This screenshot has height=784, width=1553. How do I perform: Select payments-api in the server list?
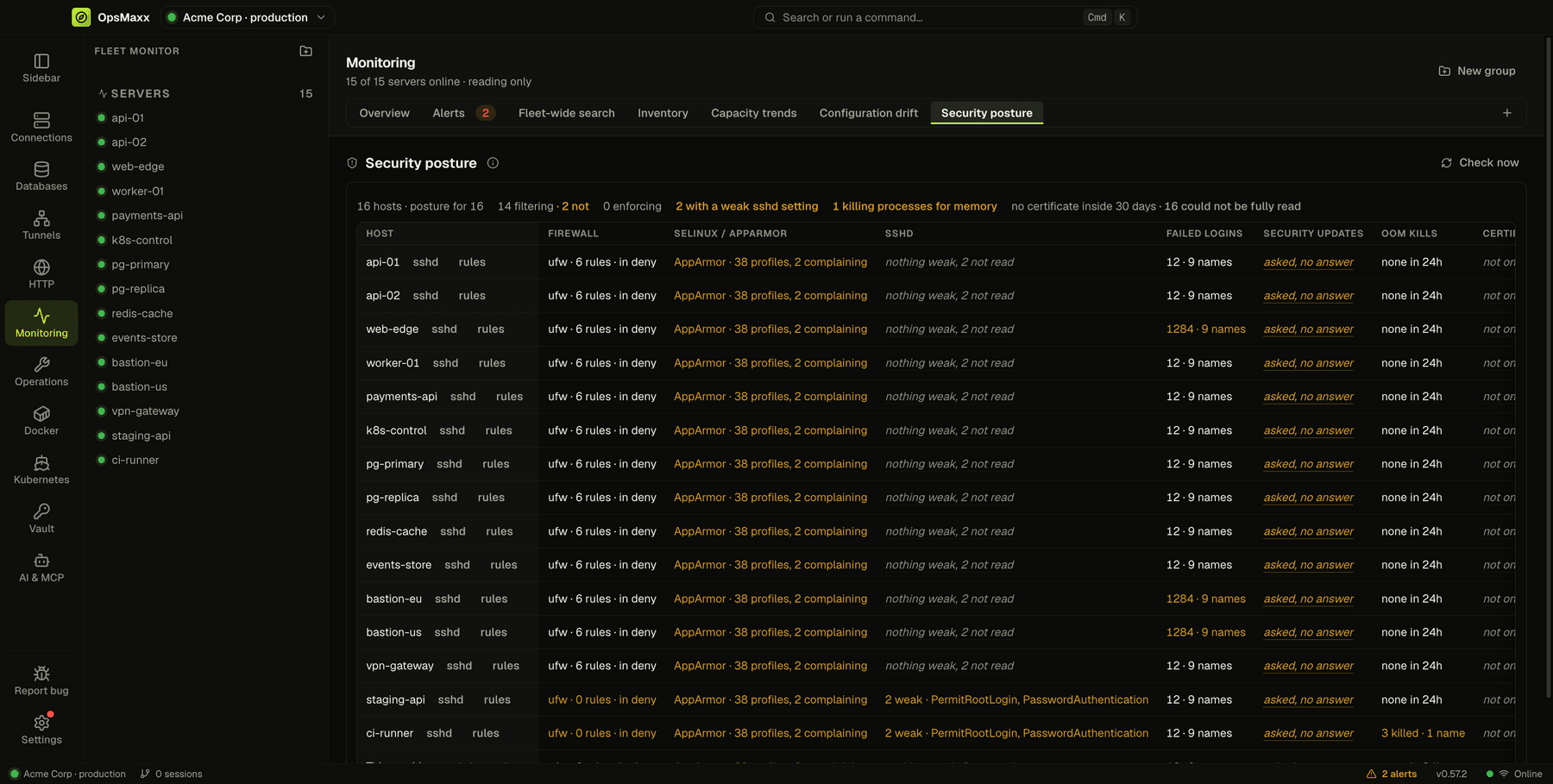147,216
